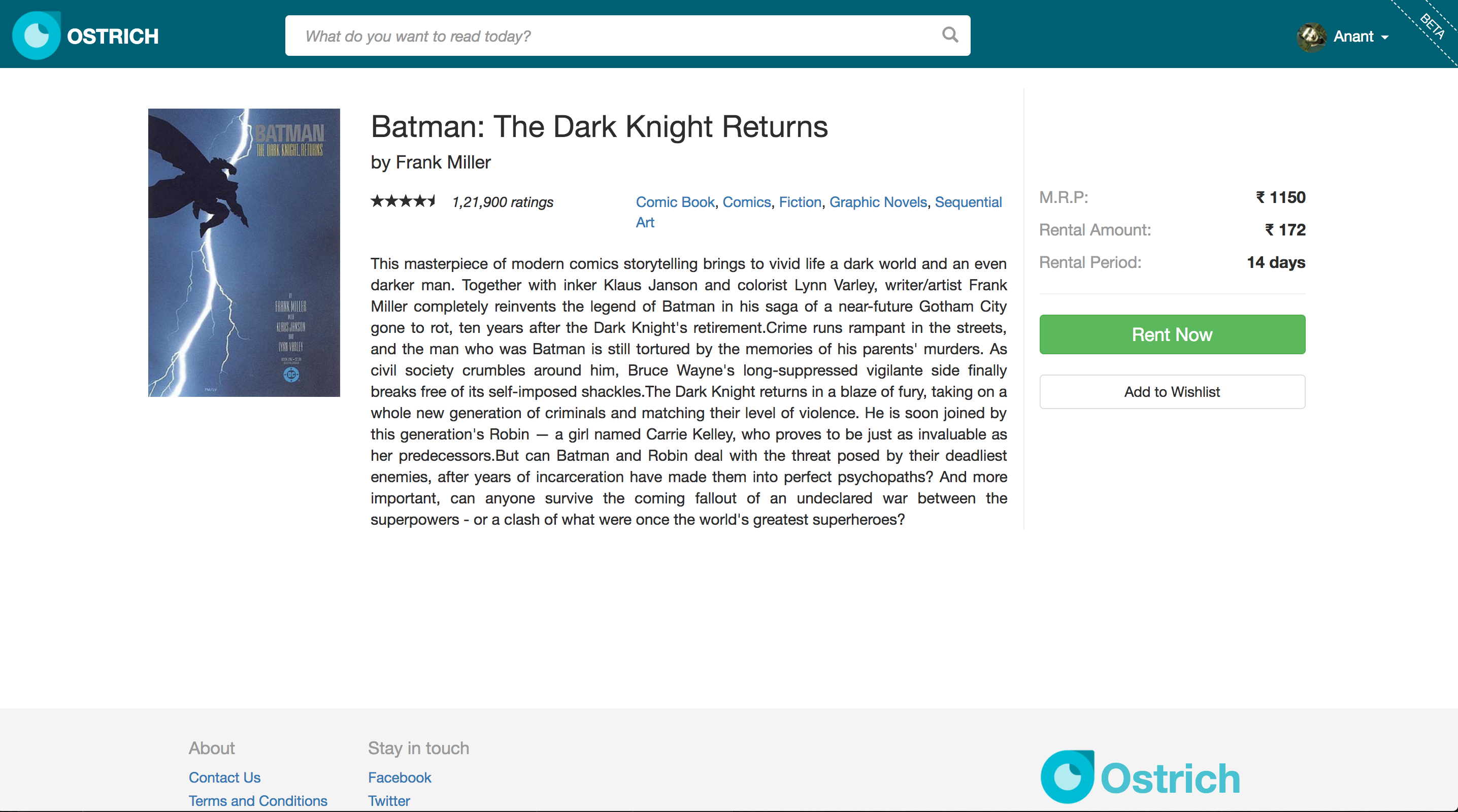Click the footer Ostrich logo

click(1141, 777)
